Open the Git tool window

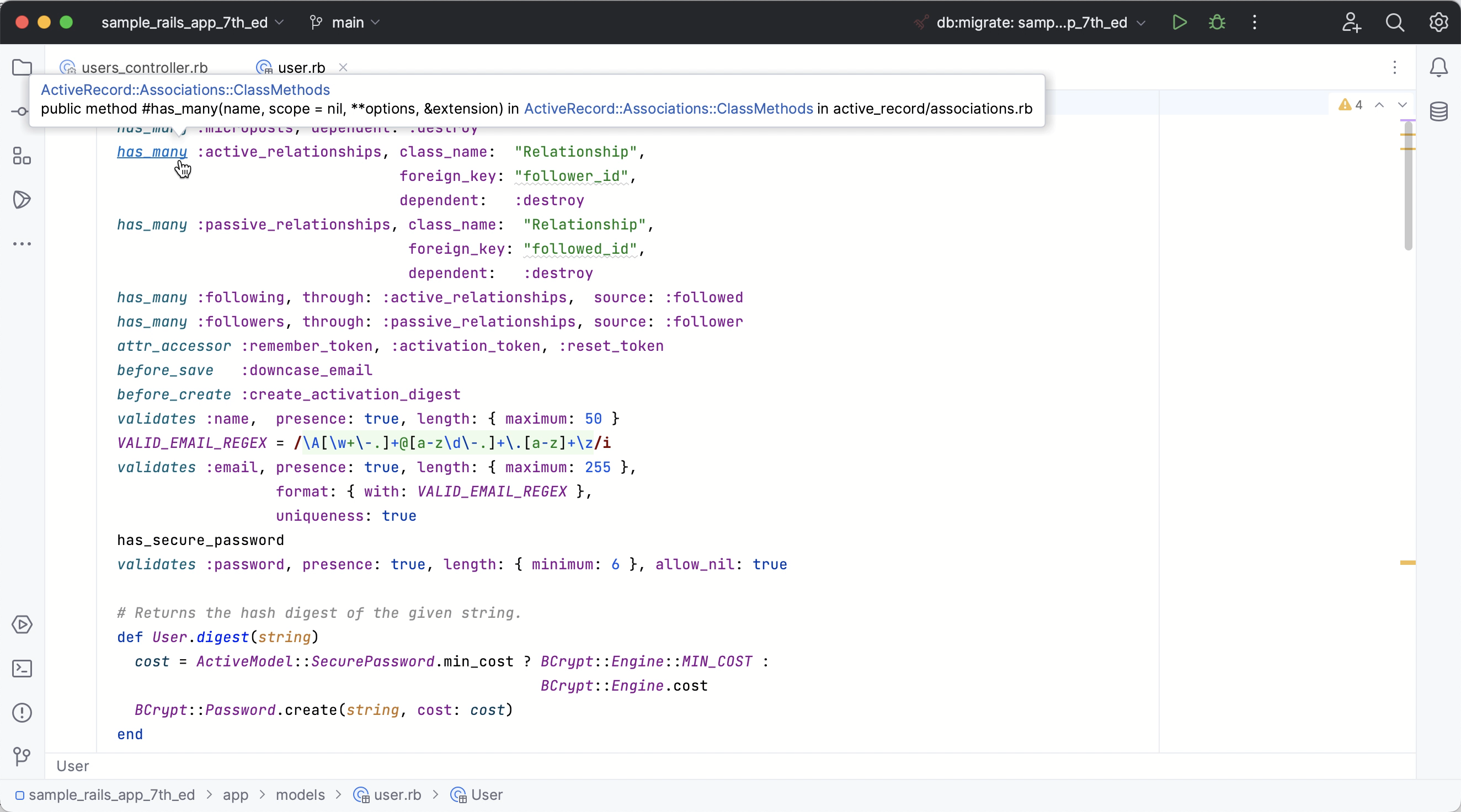click(x=22, y=756)
